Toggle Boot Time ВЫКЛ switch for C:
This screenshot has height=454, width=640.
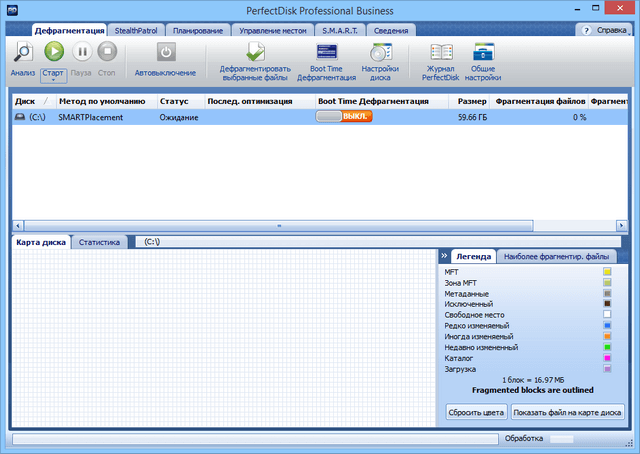click(344, 117)
